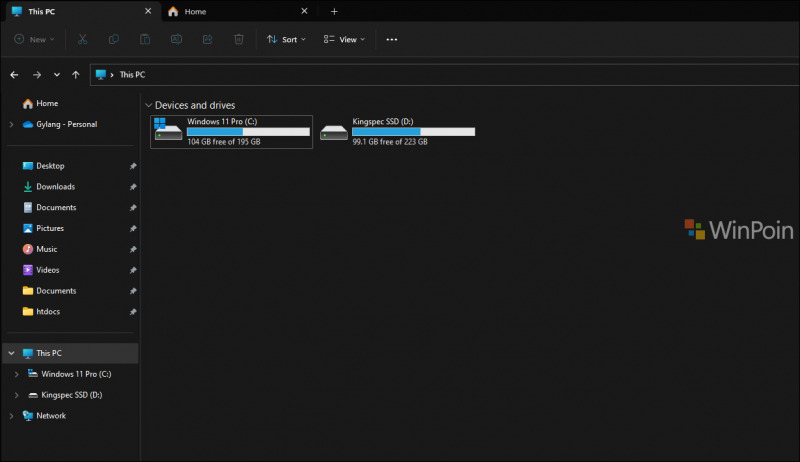This screenshot has width=800, height=462.
Task: Open Pictures in quick access
Action: tap(50, 228)
